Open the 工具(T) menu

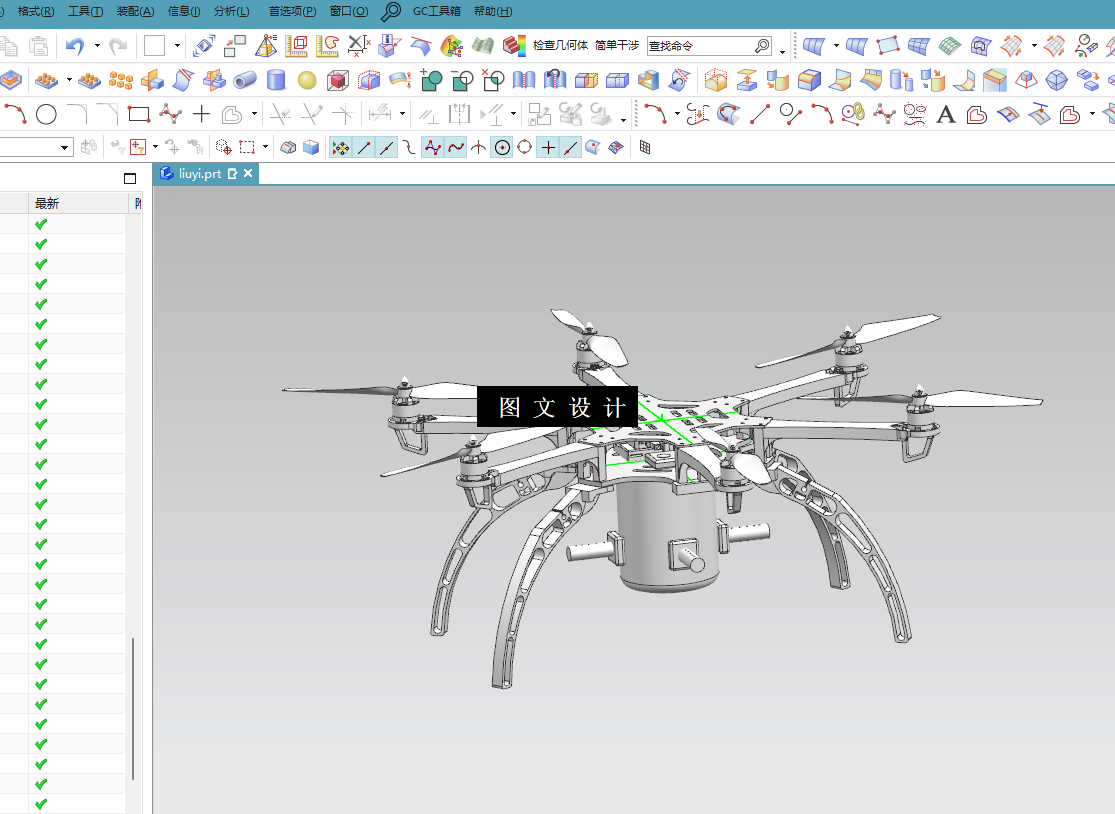[85, 11]
